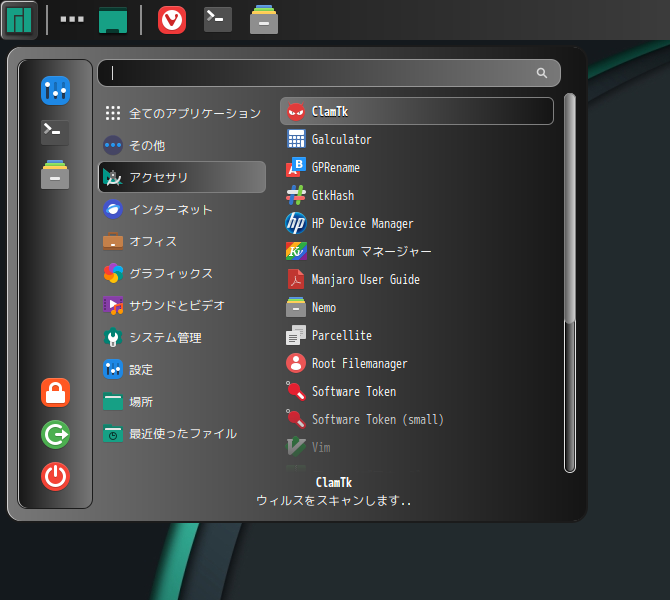The width and height of the screenshot is (670, 600).
Task: Select システム管理 category
Action: (182, 338)
